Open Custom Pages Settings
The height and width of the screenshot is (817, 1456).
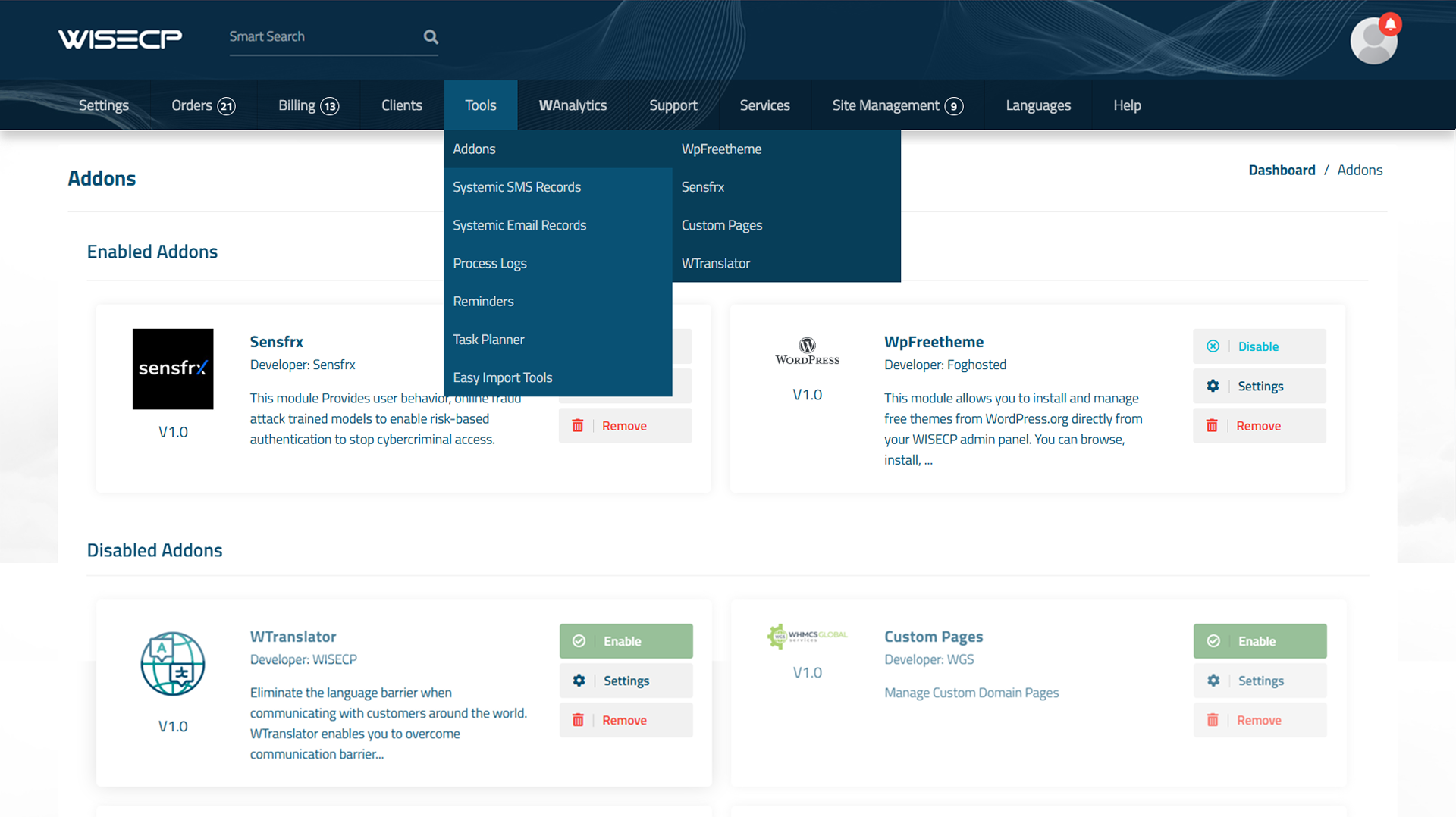coord(1260,681)
